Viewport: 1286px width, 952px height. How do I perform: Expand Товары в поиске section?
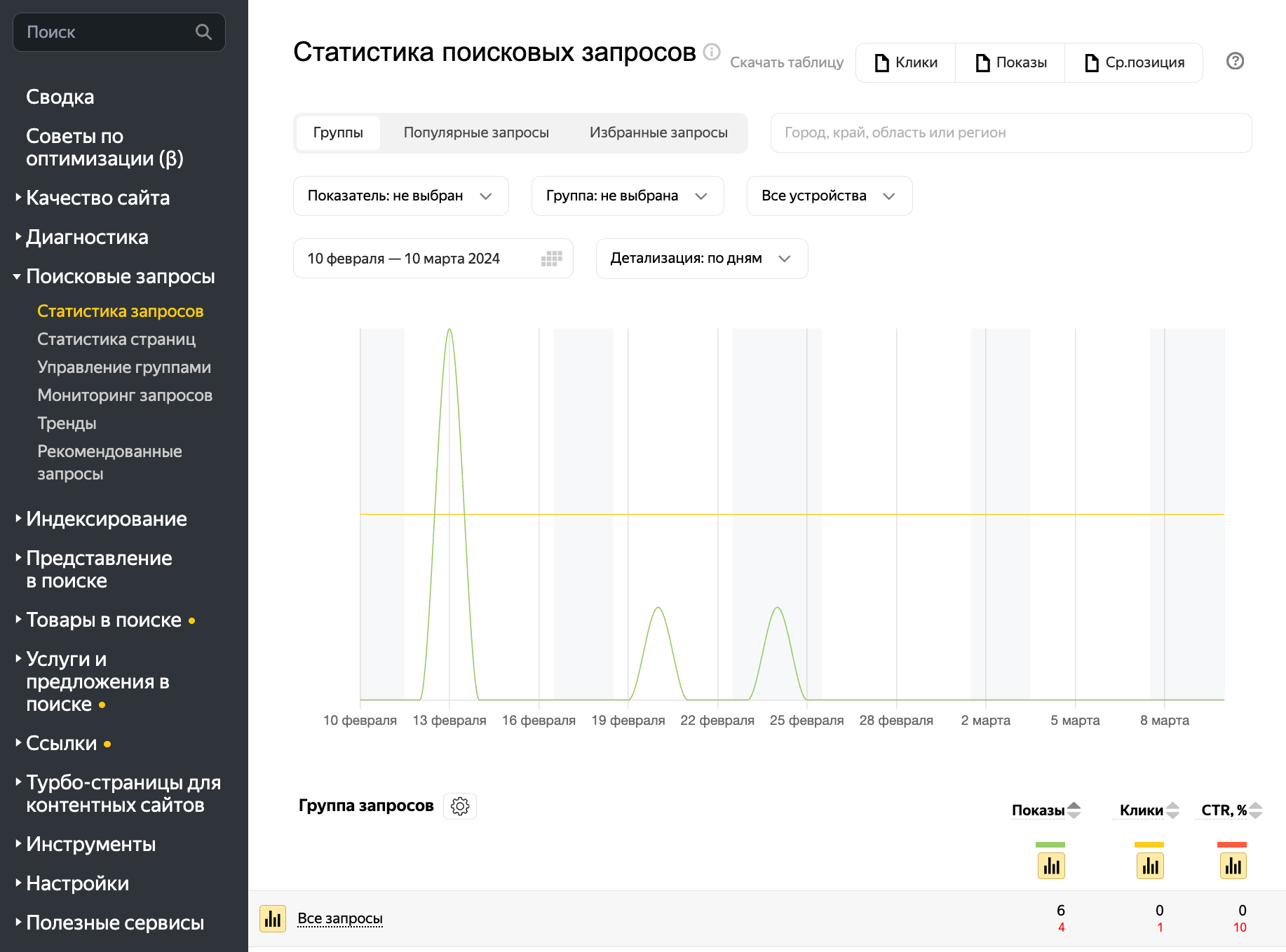104,620
